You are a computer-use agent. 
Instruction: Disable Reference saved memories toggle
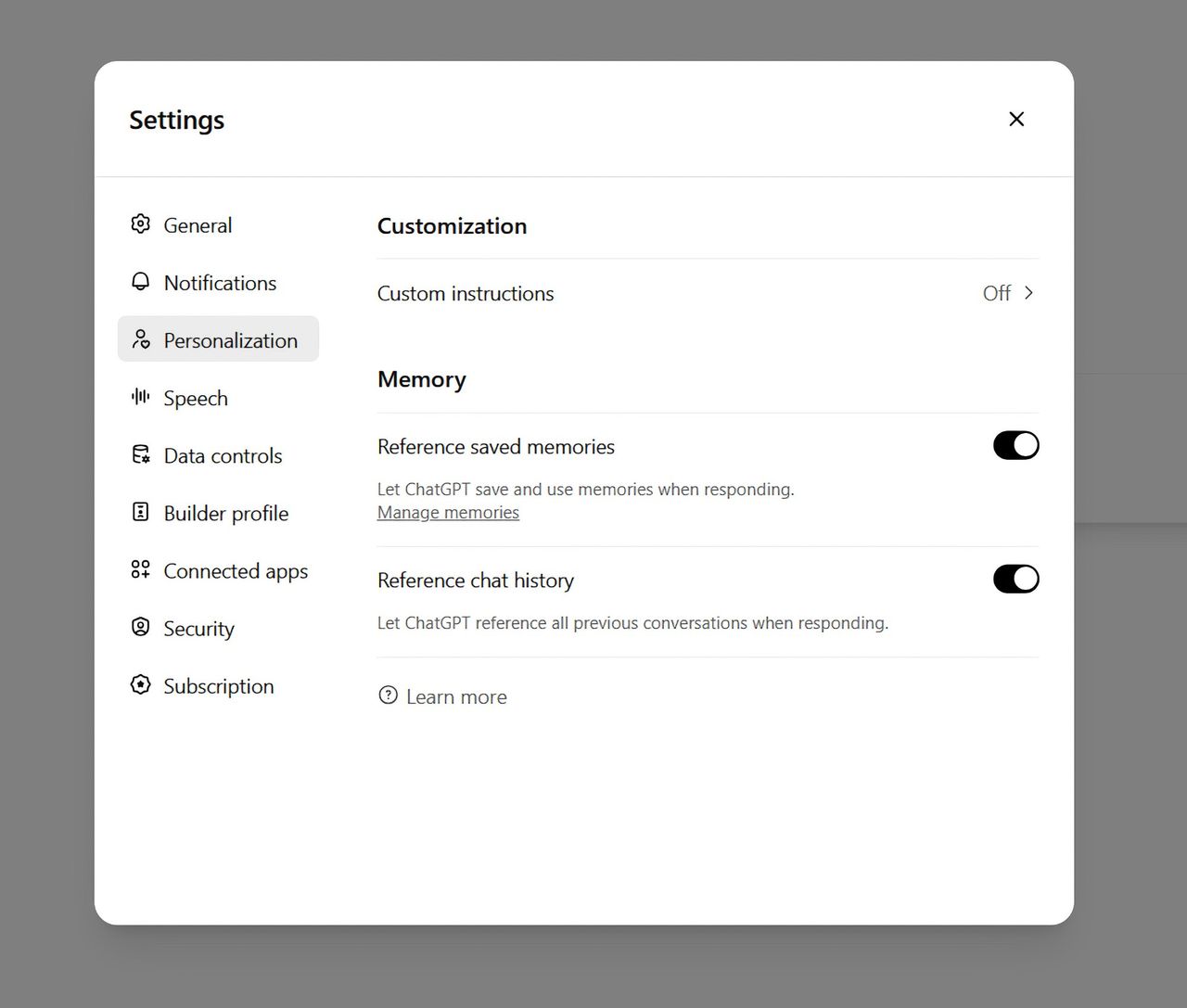tap(1015, 445)
